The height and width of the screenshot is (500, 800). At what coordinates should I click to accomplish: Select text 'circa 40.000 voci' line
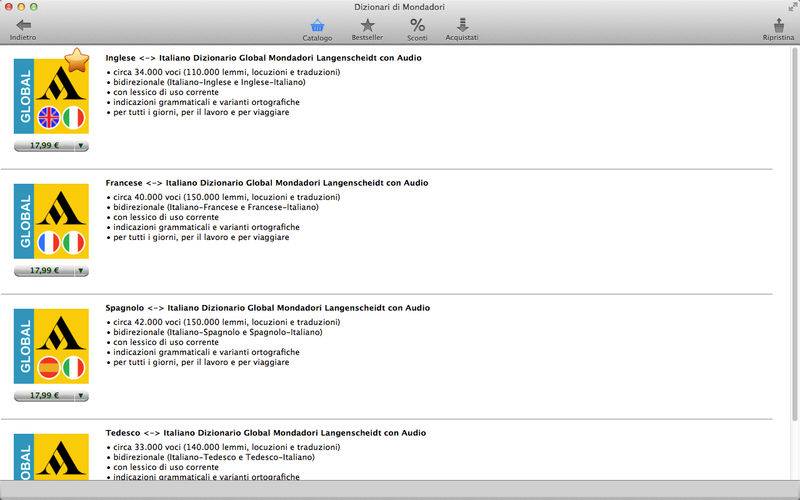coord(223,197)
